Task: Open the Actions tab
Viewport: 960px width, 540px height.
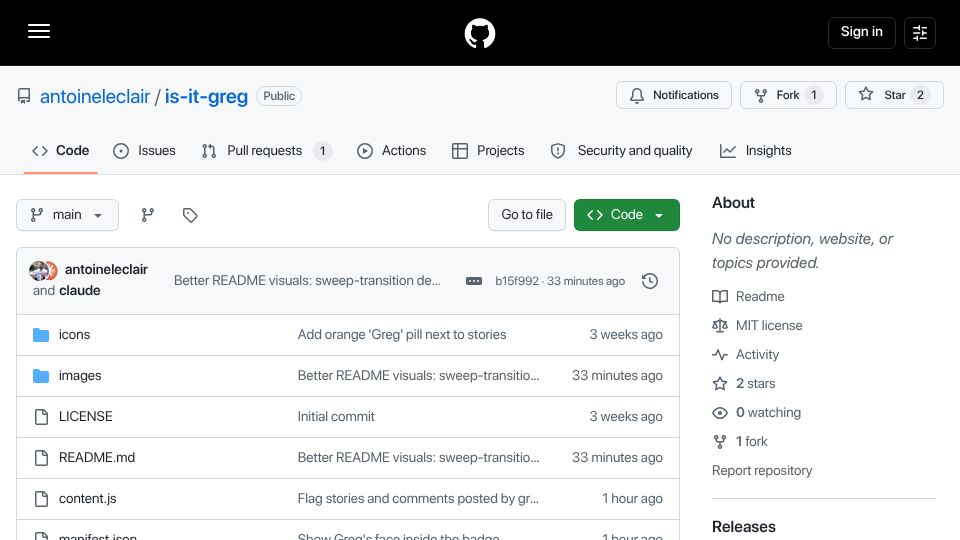Action: click(x=391, y=151)
